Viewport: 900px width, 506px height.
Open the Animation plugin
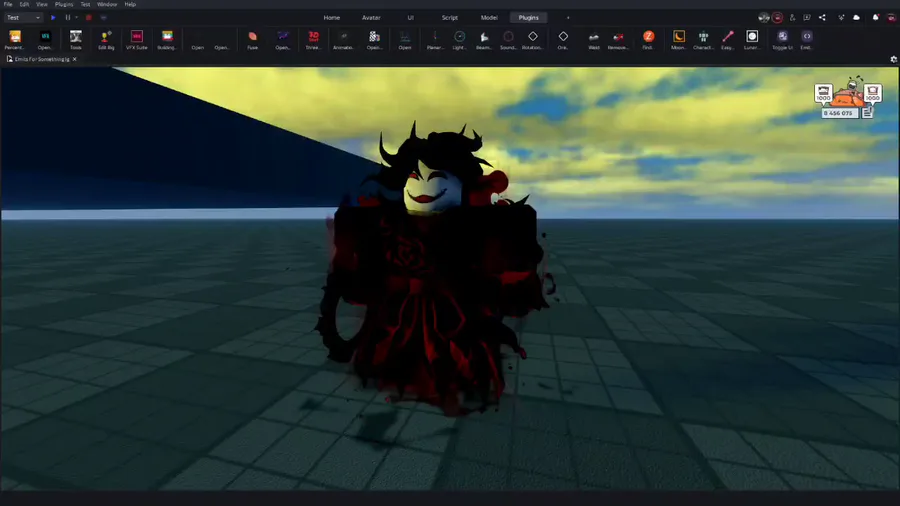click(x=343, y=39)
